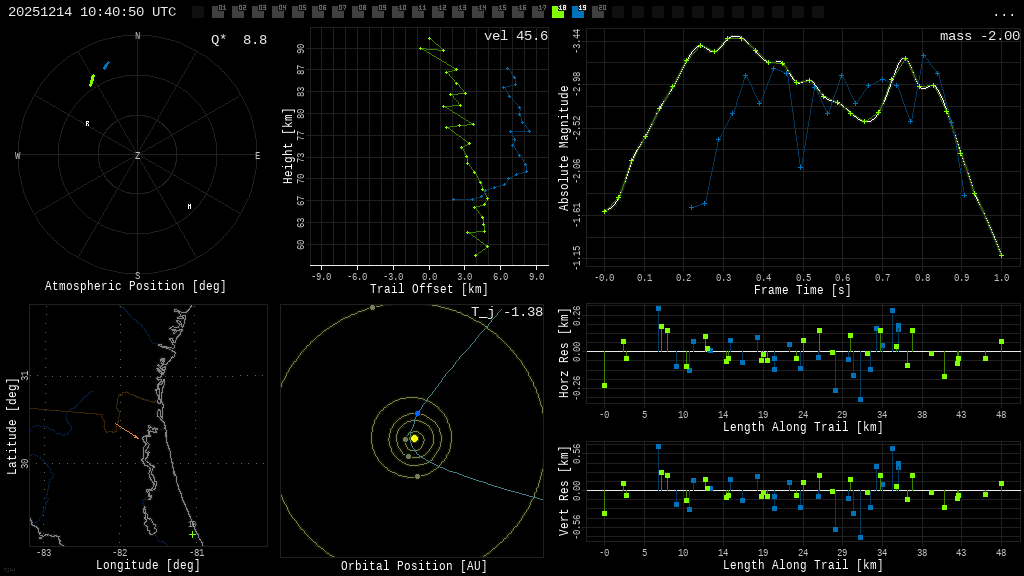Click the R marker on the sky plot
1024x576 pixels.
[87, 124]
